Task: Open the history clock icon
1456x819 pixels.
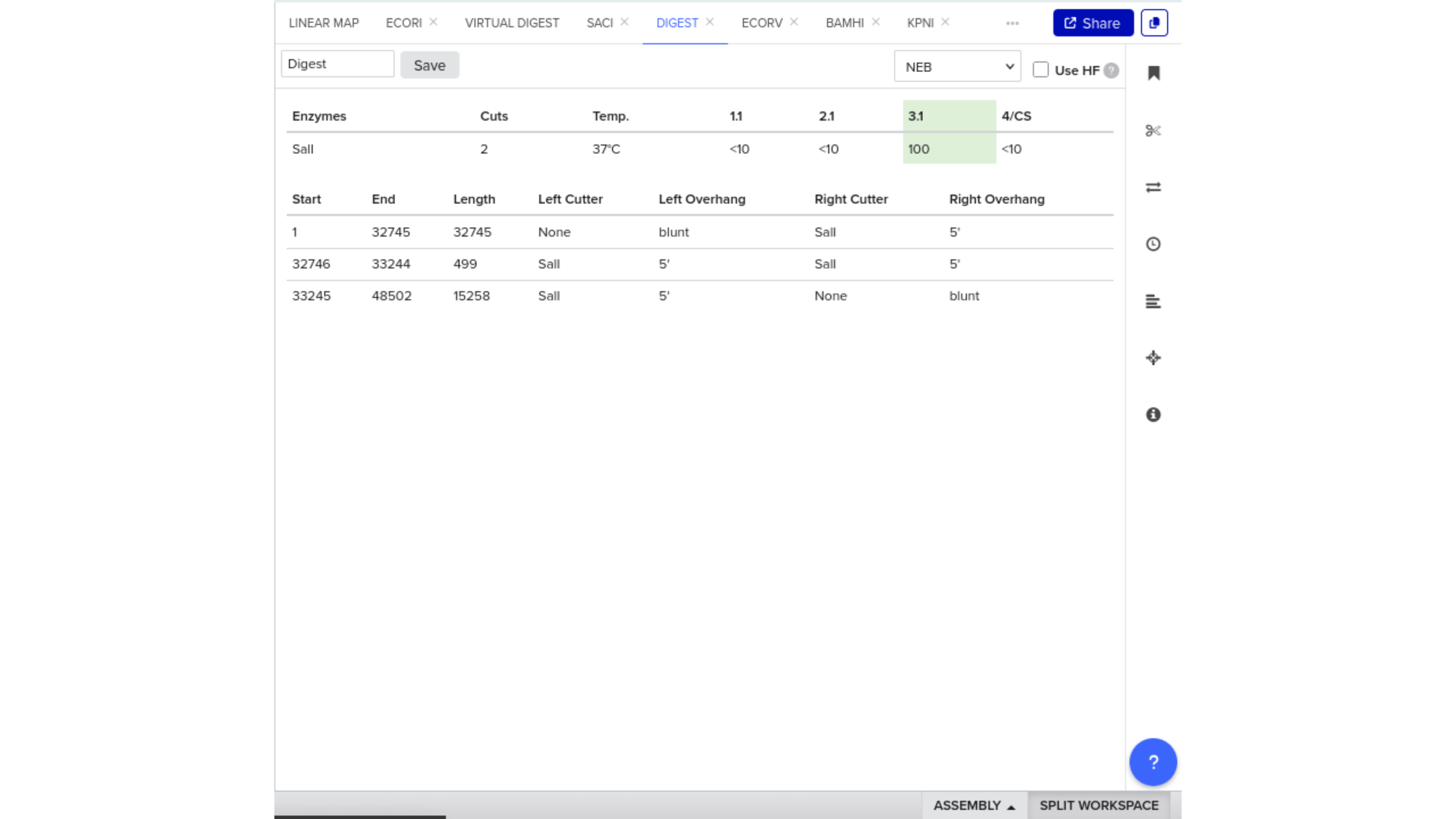Action: coord(1153,244)
